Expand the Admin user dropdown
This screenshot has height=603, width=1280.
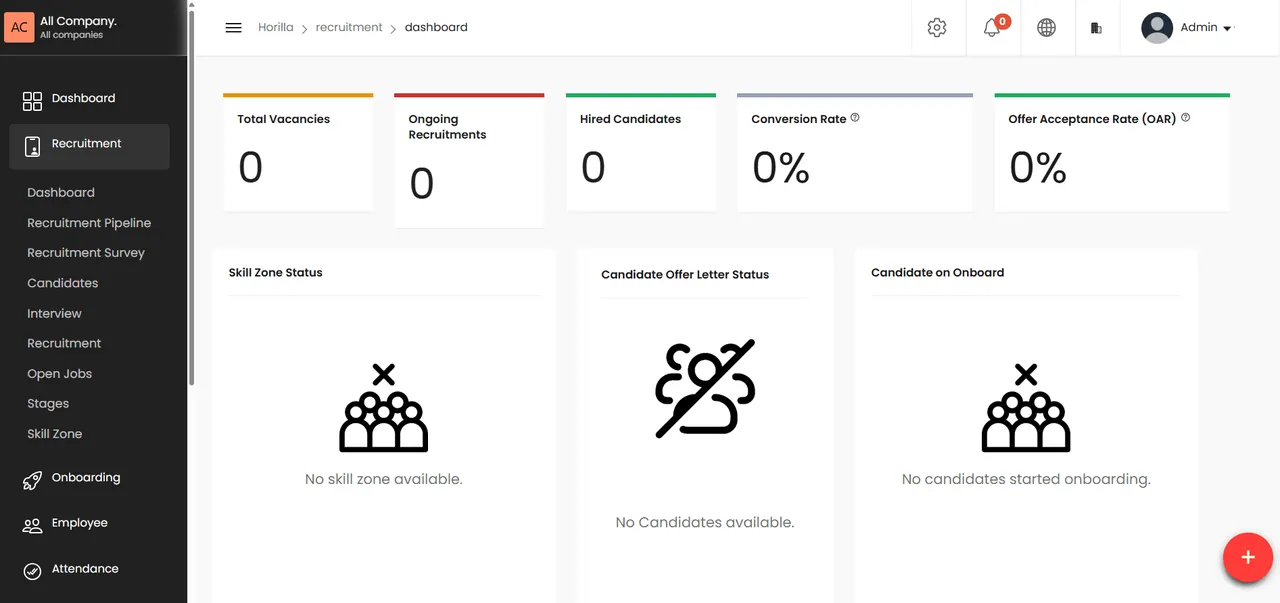[1228, 29]
